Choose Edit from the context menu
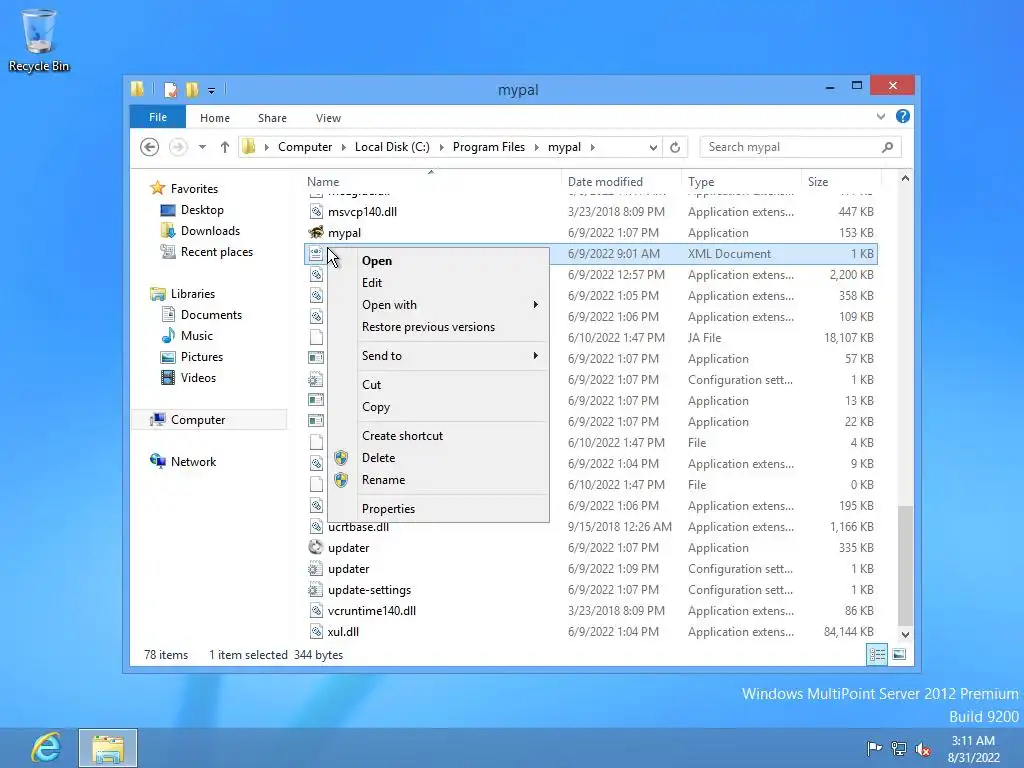1024x768 pixels. click(438, 283)
